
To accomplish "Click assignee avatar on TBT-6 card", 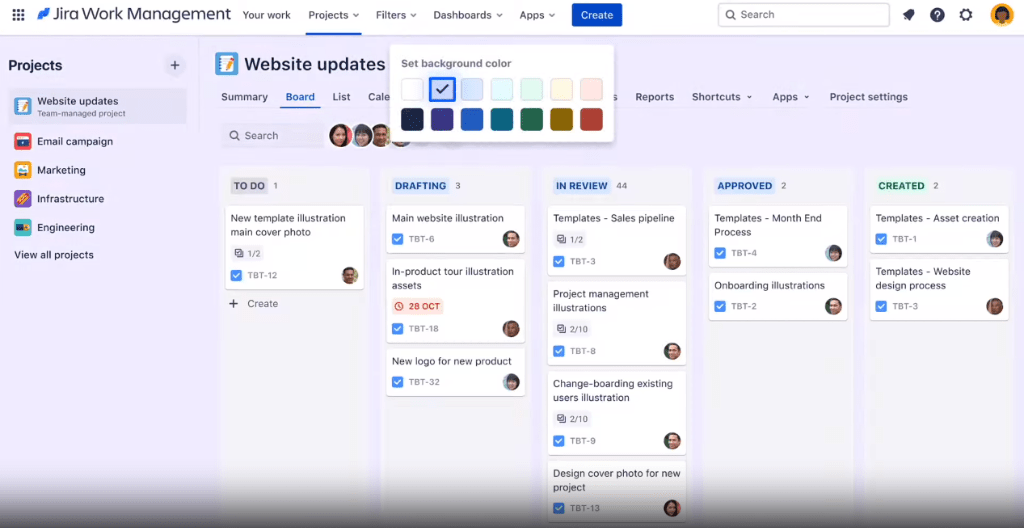I will [511, 239].
